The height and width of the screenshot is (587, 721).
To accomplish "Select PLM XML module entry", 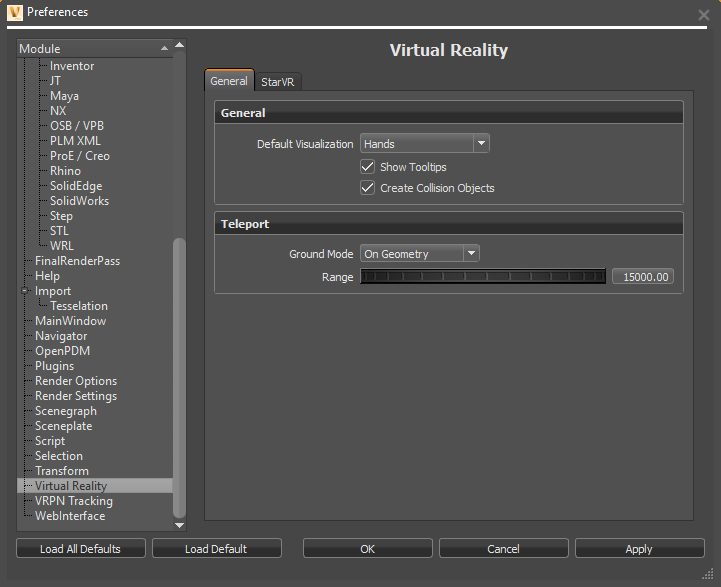I will pyautogui.click(x=75, y=141).
